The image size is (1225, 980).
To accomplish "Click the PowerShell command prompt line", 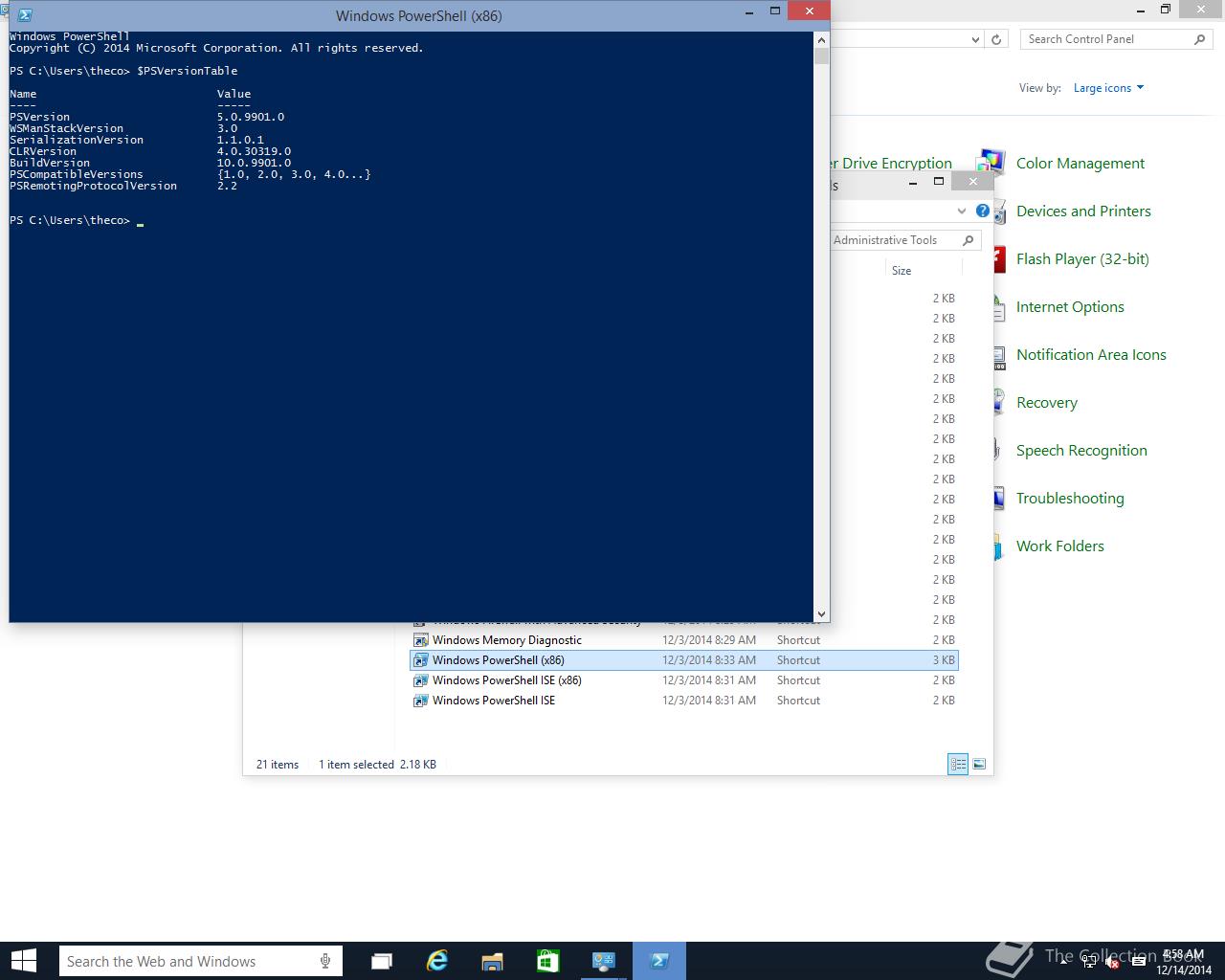I will coord(77,220).
